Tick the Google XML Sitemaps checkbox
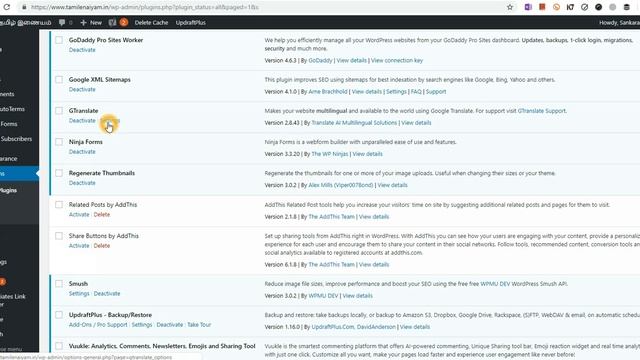 59,80
